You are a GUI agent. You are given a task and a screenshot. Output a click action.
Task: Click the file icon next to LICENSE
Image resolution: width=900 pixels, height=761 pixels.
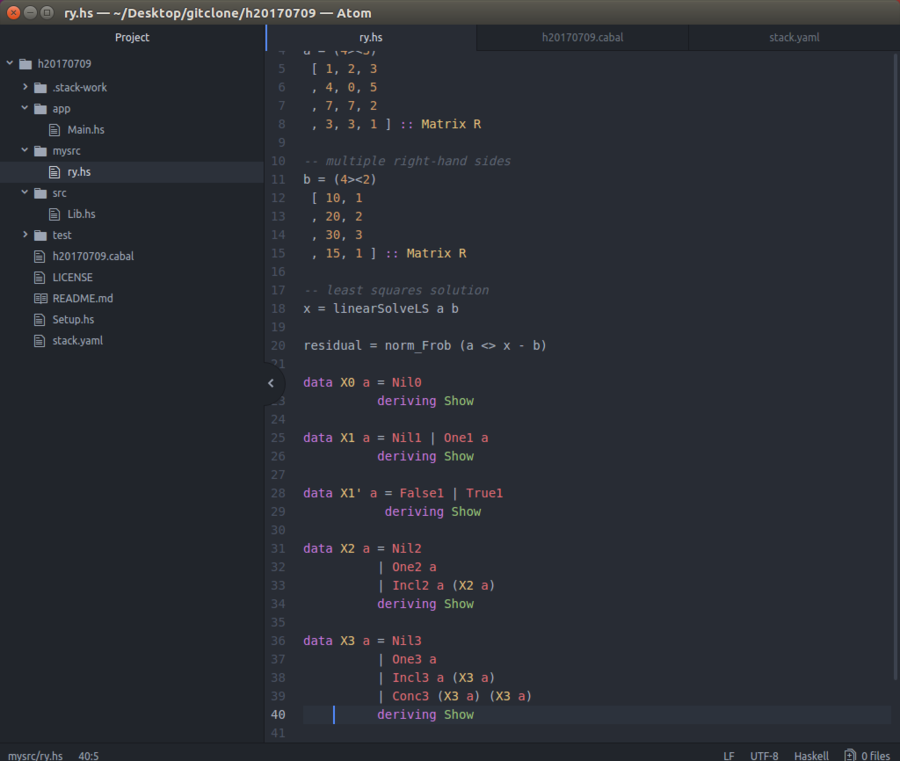tap(40, 277)
